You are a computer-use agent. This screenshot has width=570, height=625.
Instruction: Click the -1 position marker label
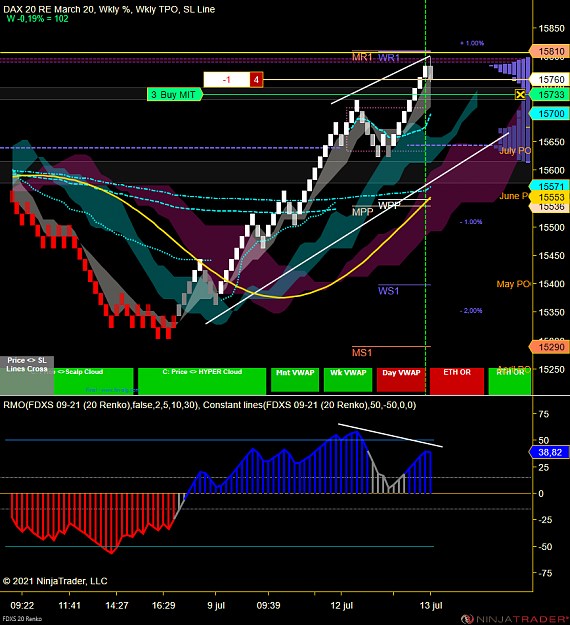(x=227, y=80)
